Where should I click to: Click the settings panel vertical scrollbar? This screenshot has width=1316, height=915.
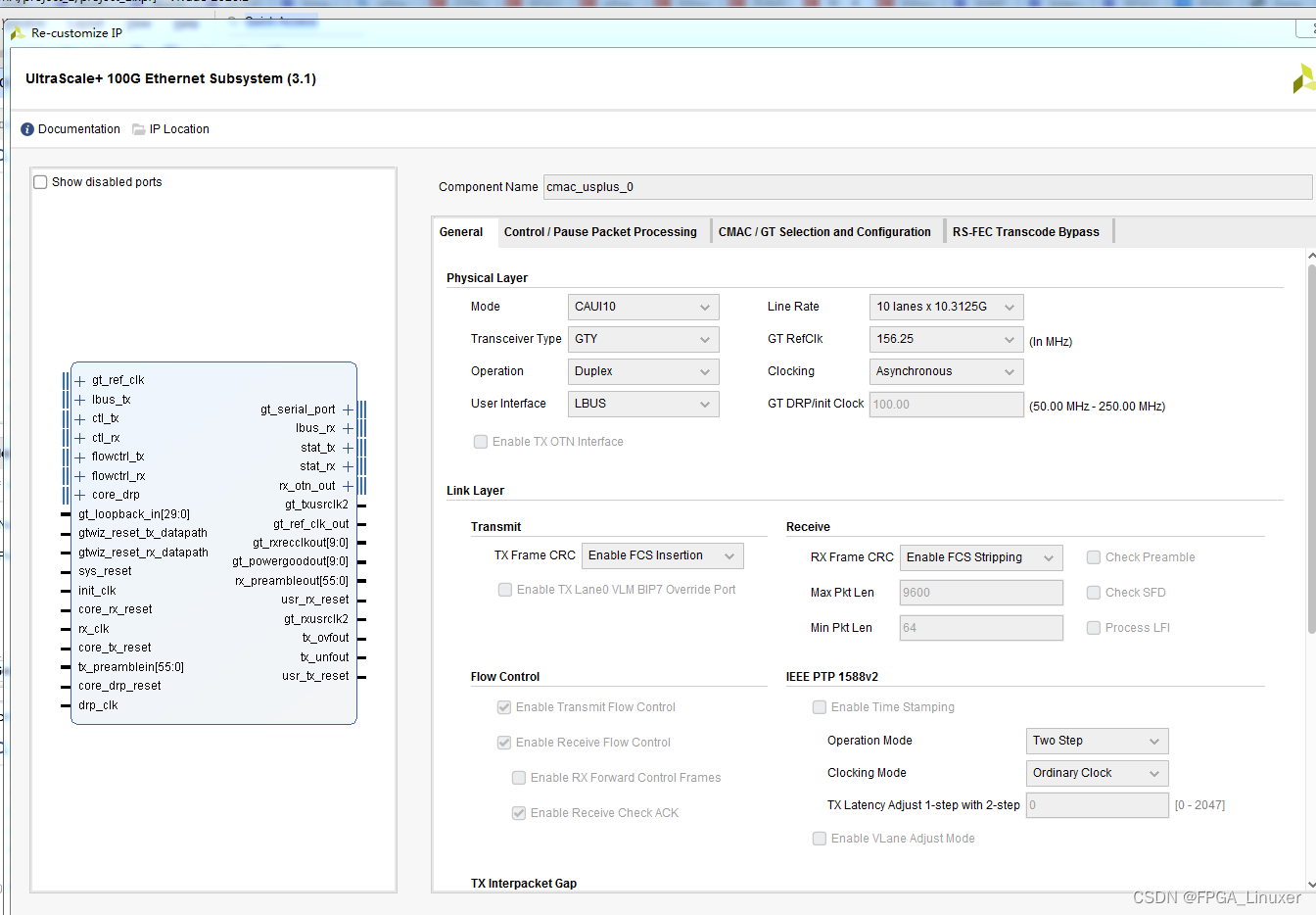point(1312,449)
